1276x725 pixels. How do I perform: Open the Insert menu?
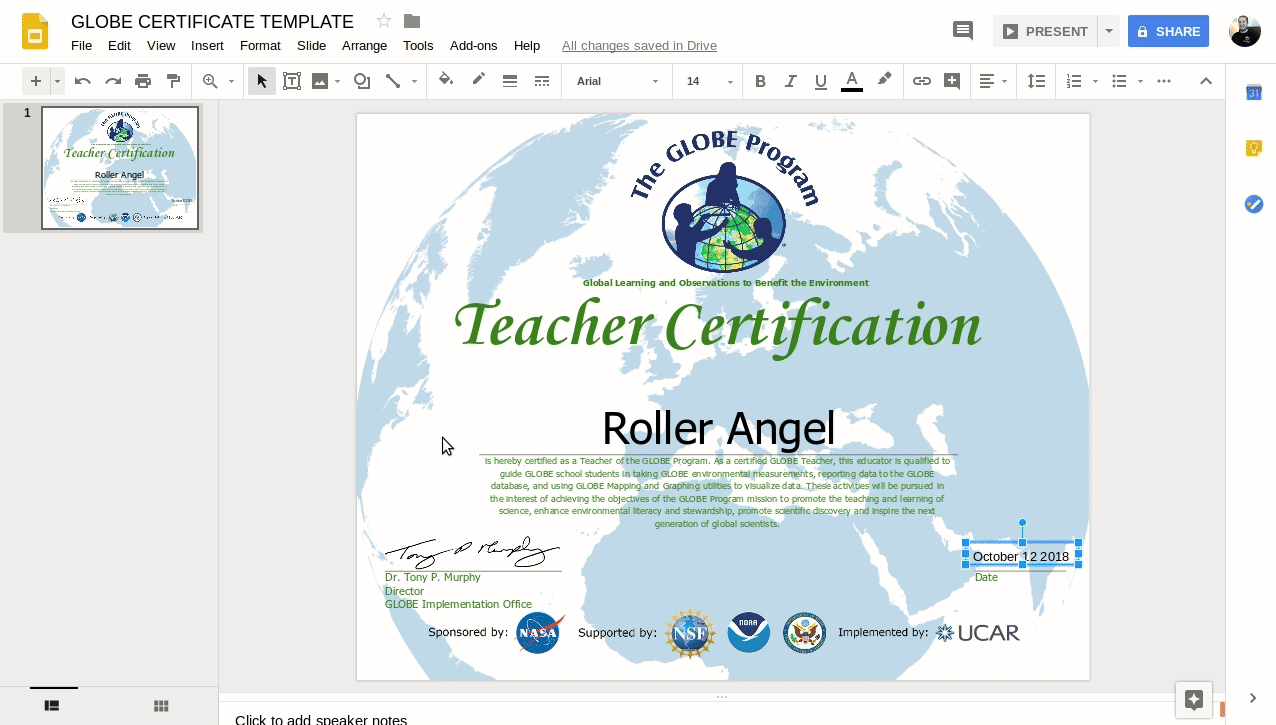tap(207, 45)
